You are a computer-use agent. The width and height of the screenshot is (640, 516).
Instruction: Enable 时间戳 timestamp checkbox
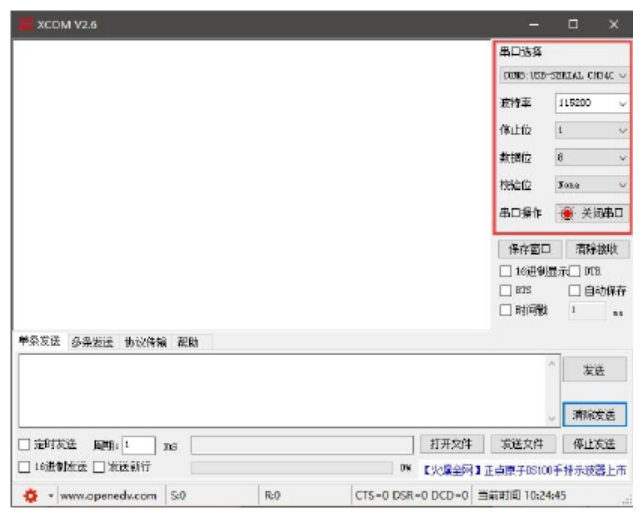click(x=505, y=310)
